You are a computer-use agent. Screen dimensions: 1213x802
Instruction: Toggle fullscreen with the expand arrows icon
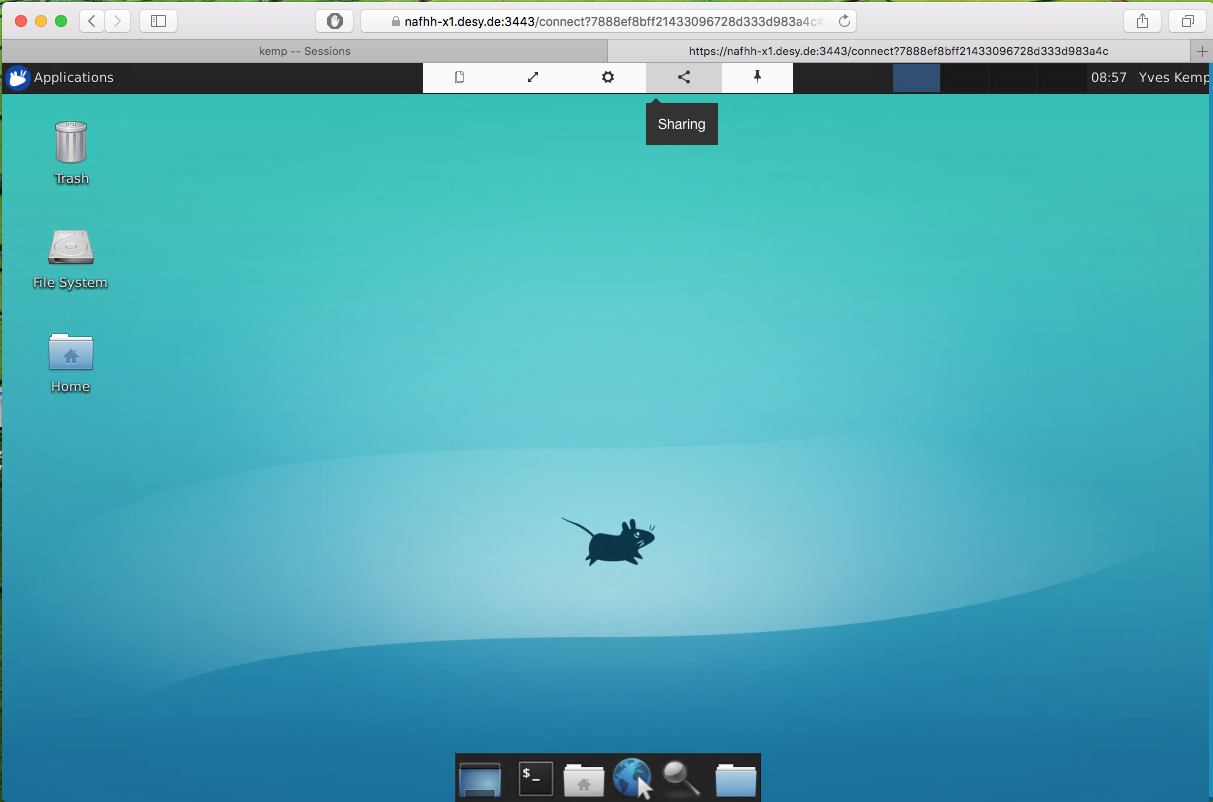coord(533,78)
